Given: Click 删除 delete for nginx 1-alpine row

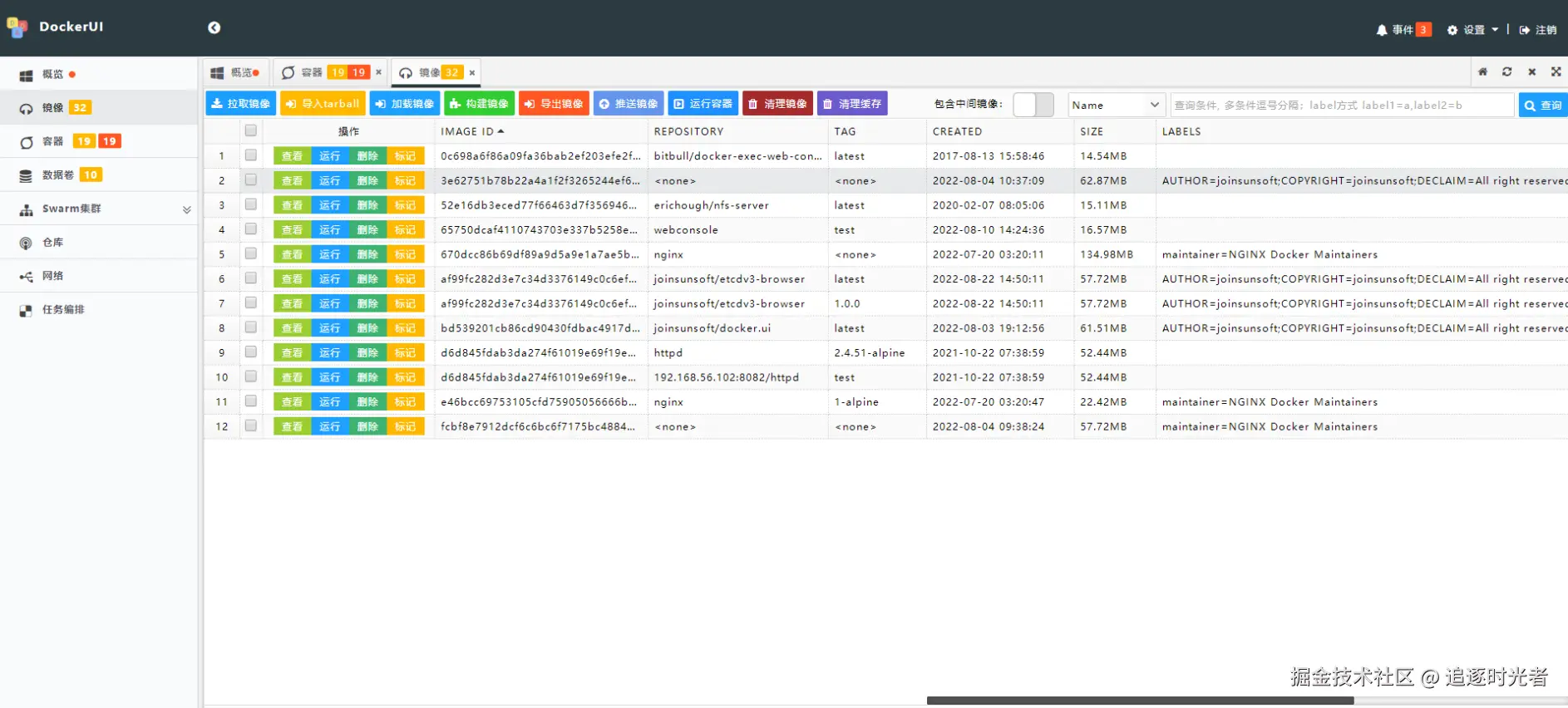Looking at the screenshot, I should tap(367, 402).
